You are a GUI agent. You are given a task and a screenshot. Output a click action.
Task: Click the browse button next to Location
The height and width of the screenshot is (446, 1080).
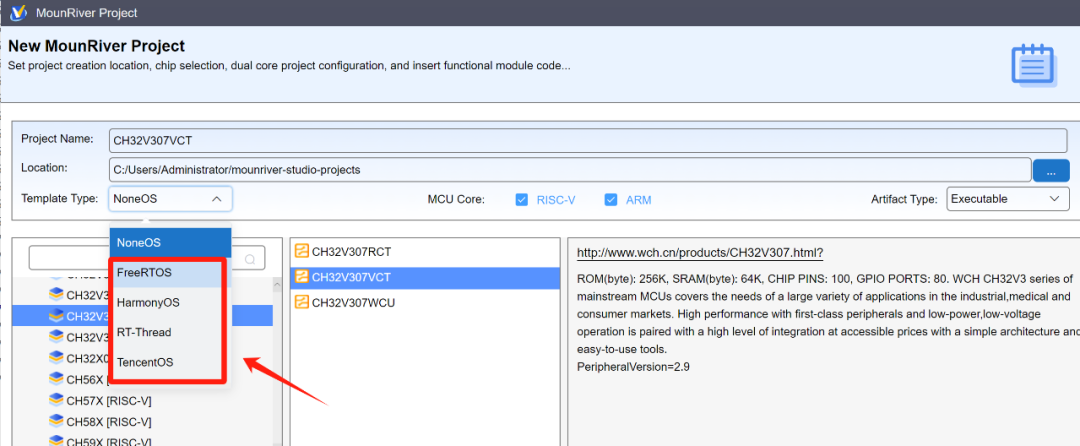1050,170
